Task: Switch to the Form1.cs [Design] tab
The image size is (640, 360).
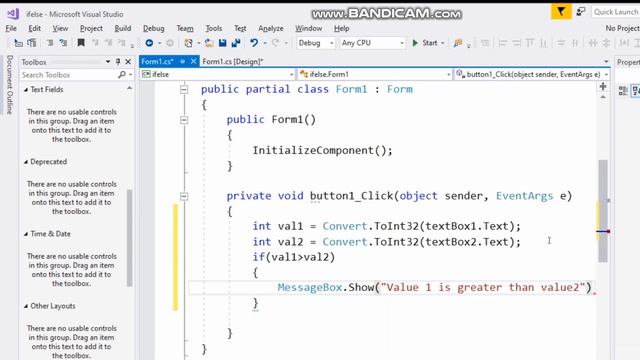Action: pos(233,62)
